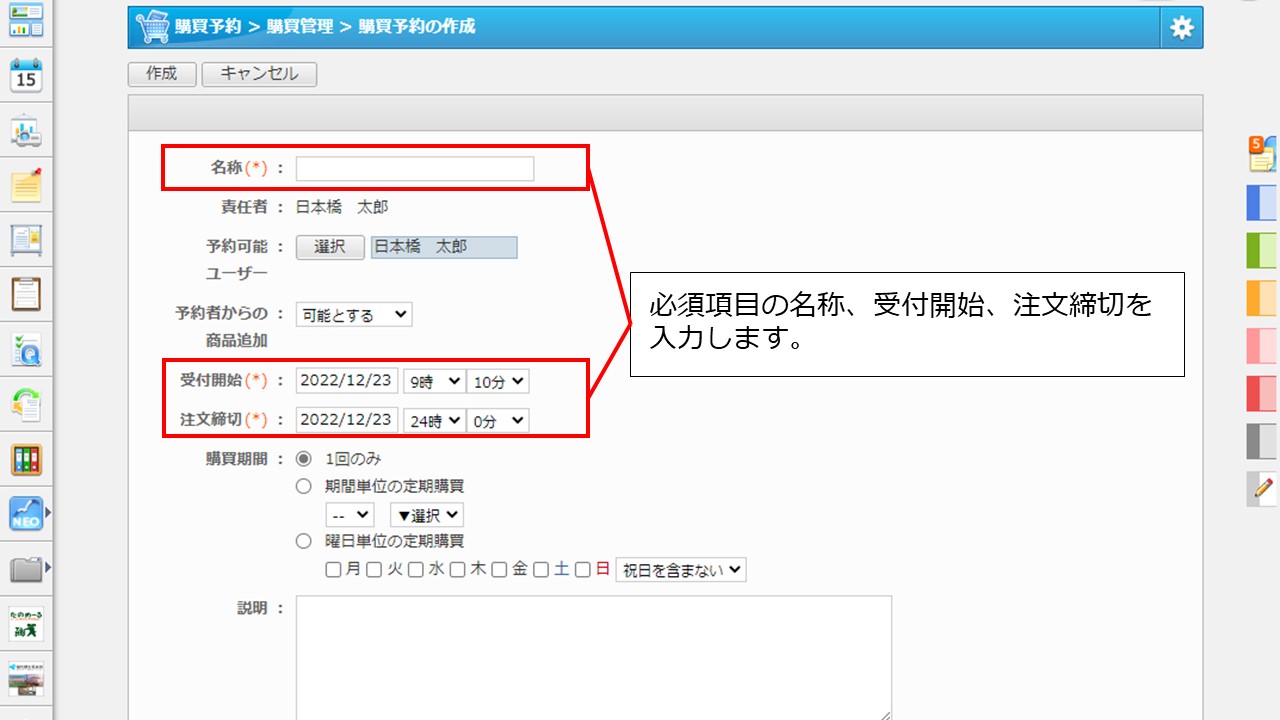Select 期間単位の定期購買 radio option

[x=304, y=486]
